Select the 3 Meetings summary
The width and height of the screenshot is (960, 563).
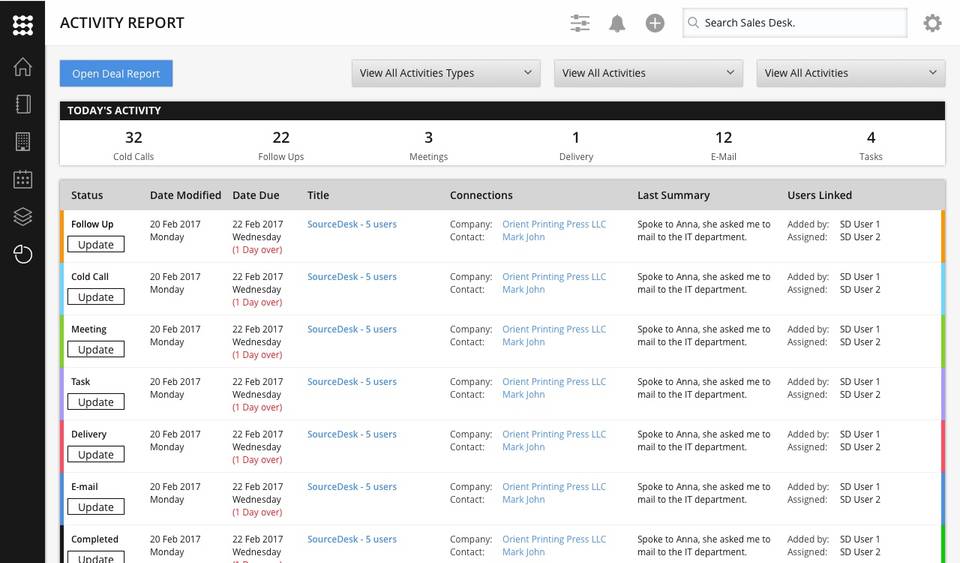click(x=429, y=146)
